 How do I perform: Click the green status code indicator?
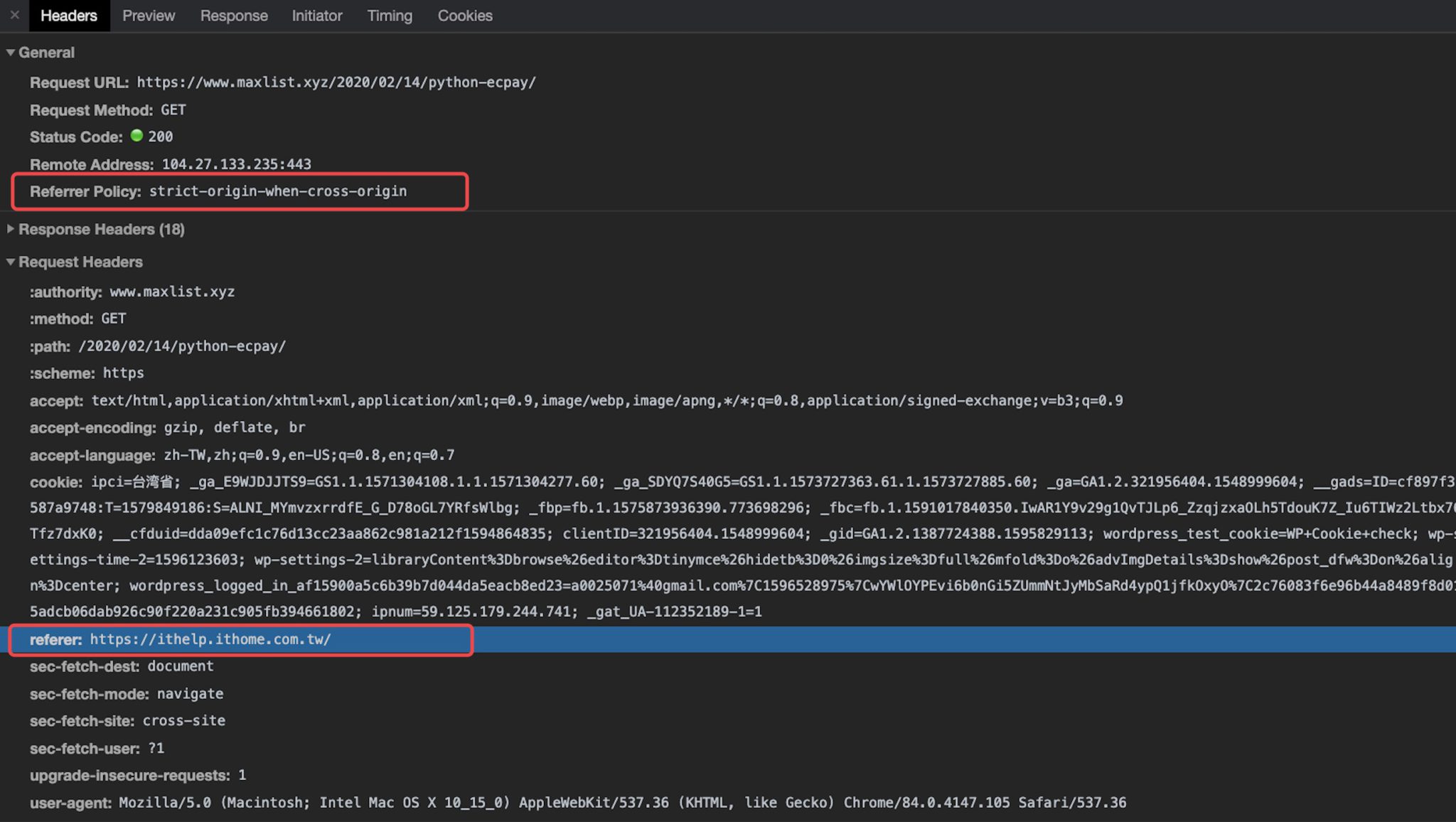click(x=136, y=136)
